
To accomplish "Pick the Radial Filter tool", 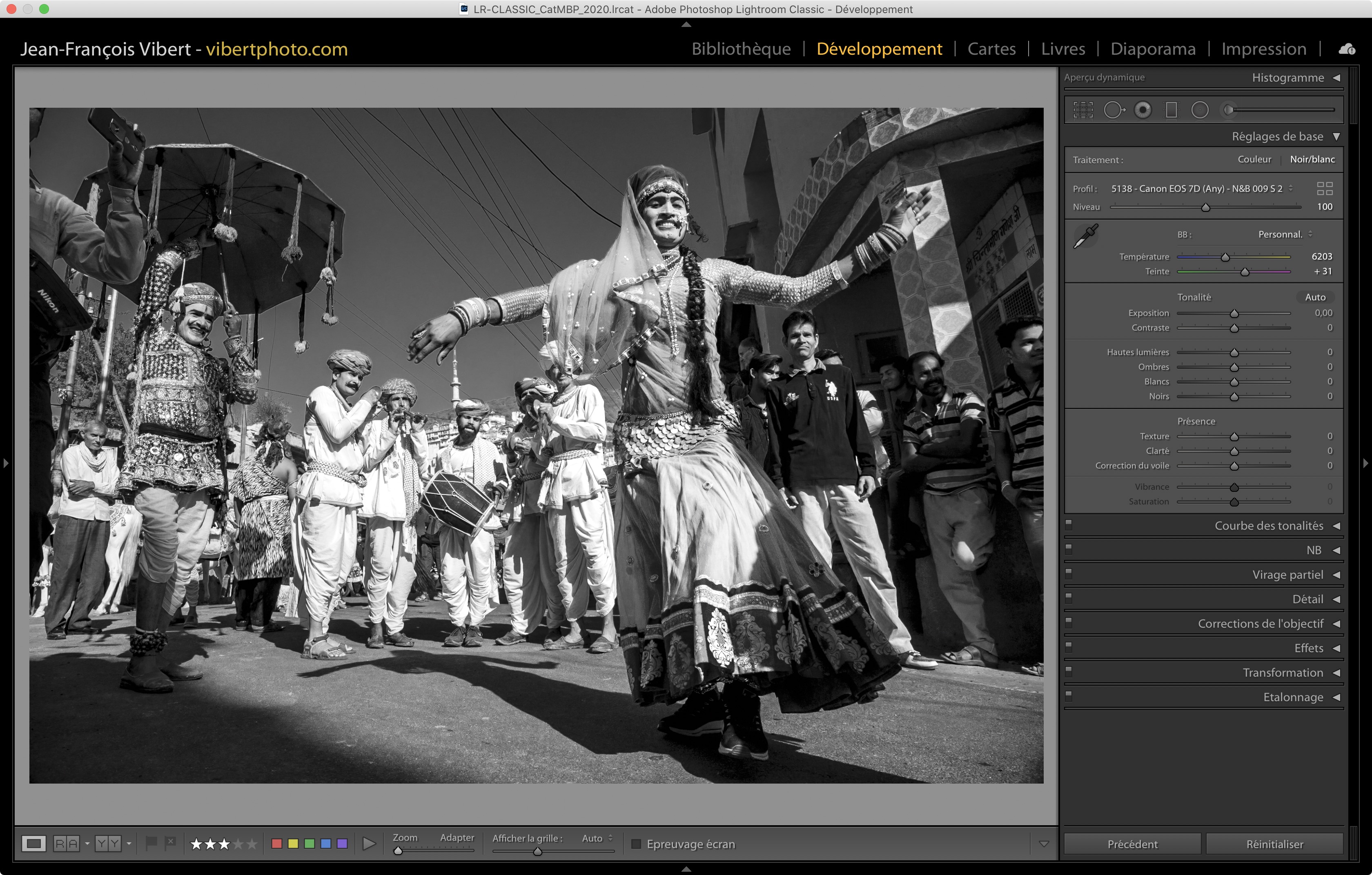I will point(1200,110).
